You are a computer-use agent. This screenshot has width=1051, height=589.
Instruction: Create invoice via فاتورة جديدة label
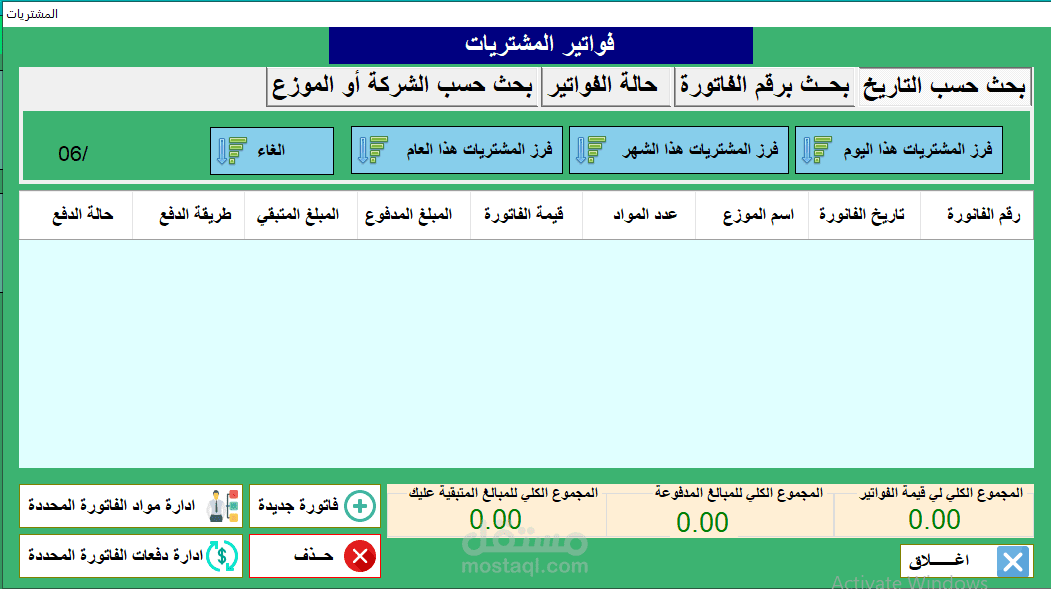(298, 505)
